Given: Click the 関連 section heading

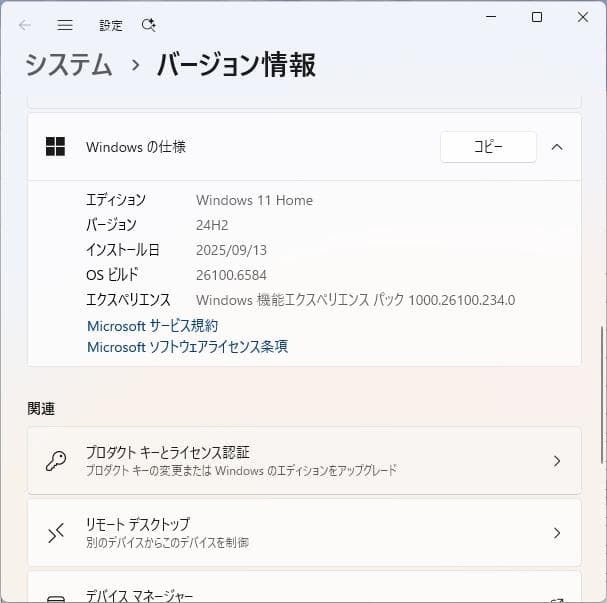Looking at the screenshot, I should pos(41,408).
